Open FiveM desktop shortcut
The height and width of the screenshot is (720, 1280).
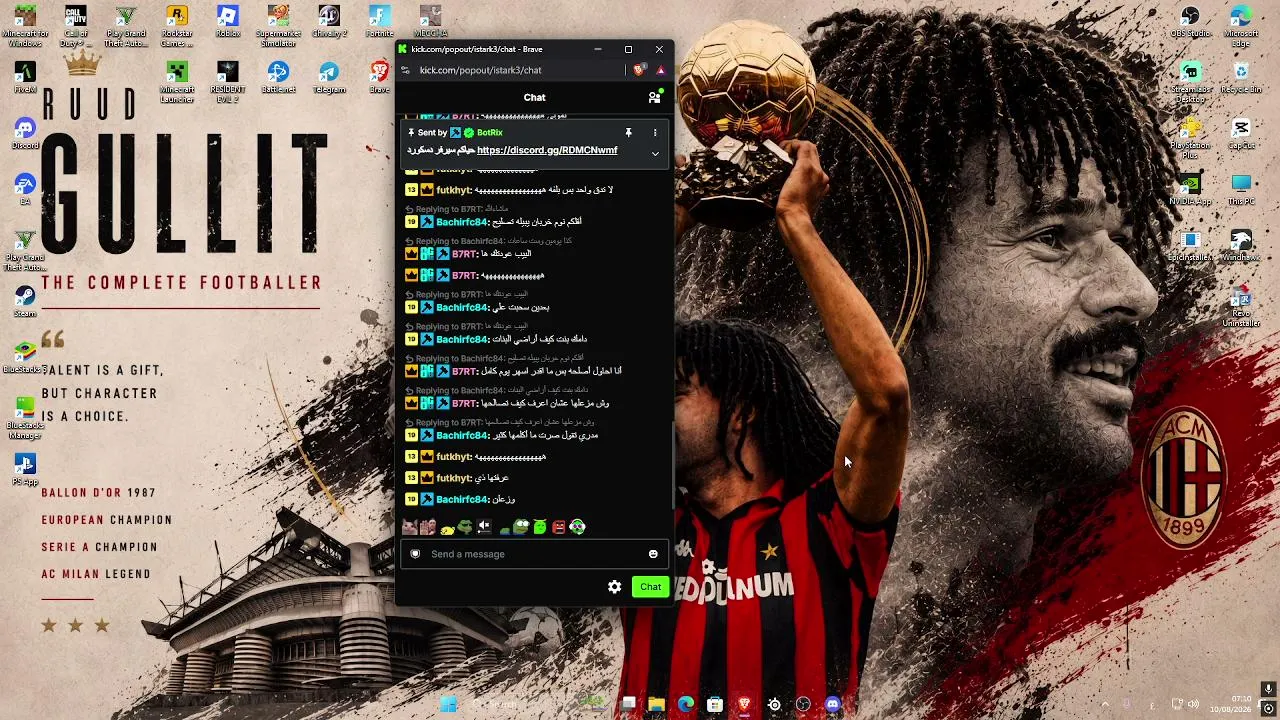[25, 78]
